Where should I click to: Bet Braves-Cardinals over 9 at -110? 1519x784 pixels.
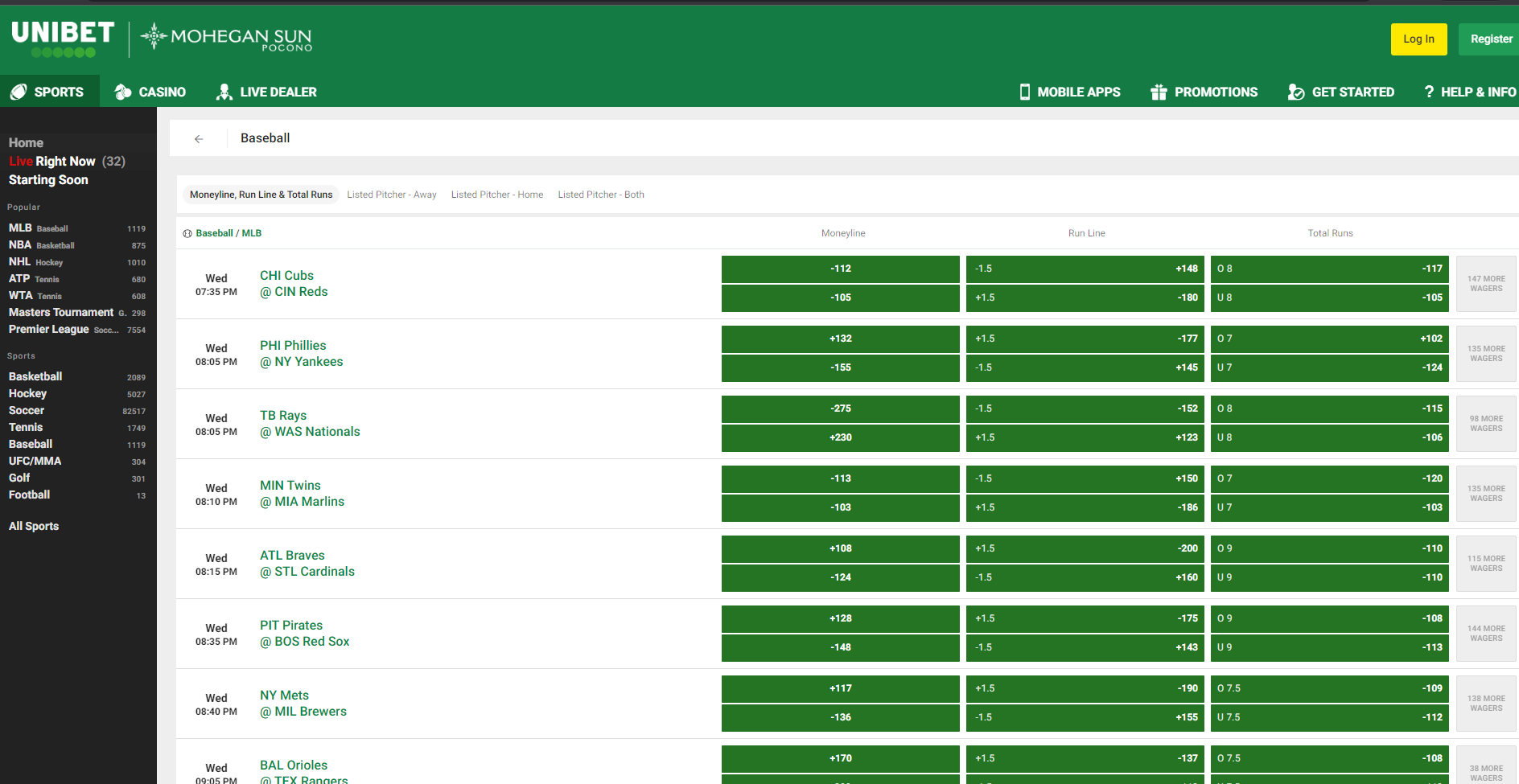pyautogui.click(x=1330, y=548)
